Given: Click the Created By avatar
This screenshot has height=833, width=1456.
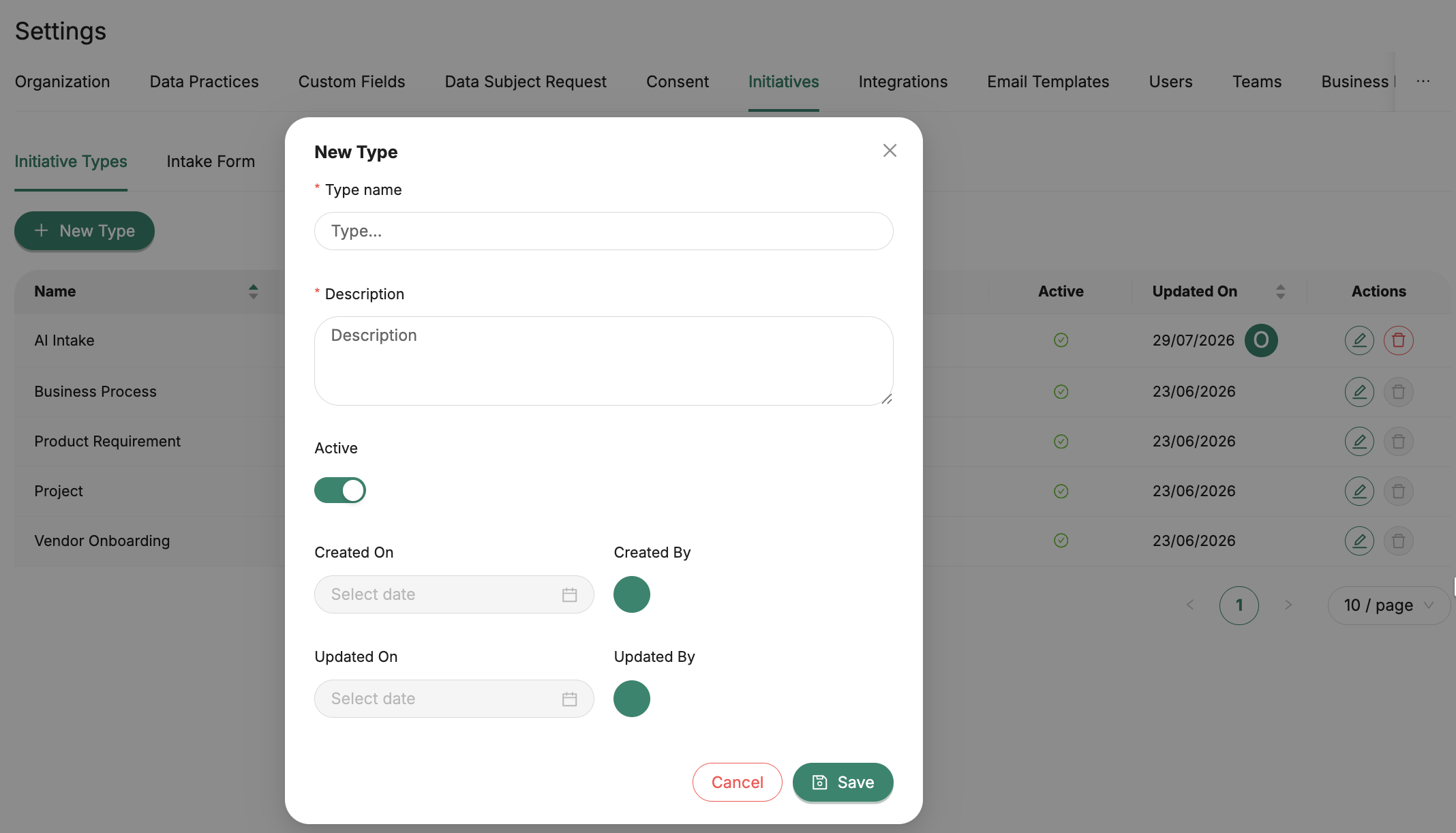Looking at the screenshot, I should tap(632, 594).
